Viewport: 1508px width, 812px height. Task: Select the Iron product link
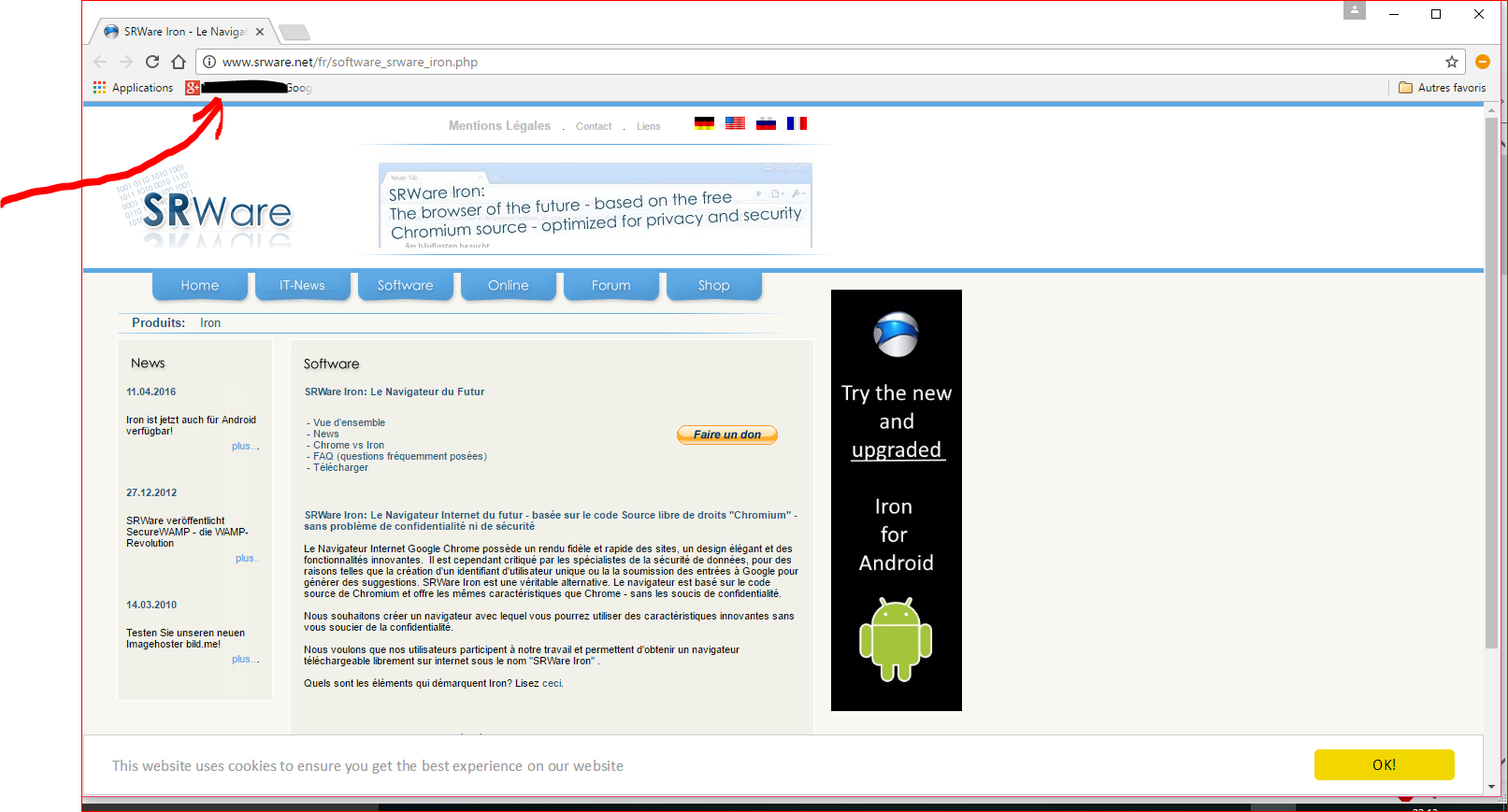pos(210,322)
